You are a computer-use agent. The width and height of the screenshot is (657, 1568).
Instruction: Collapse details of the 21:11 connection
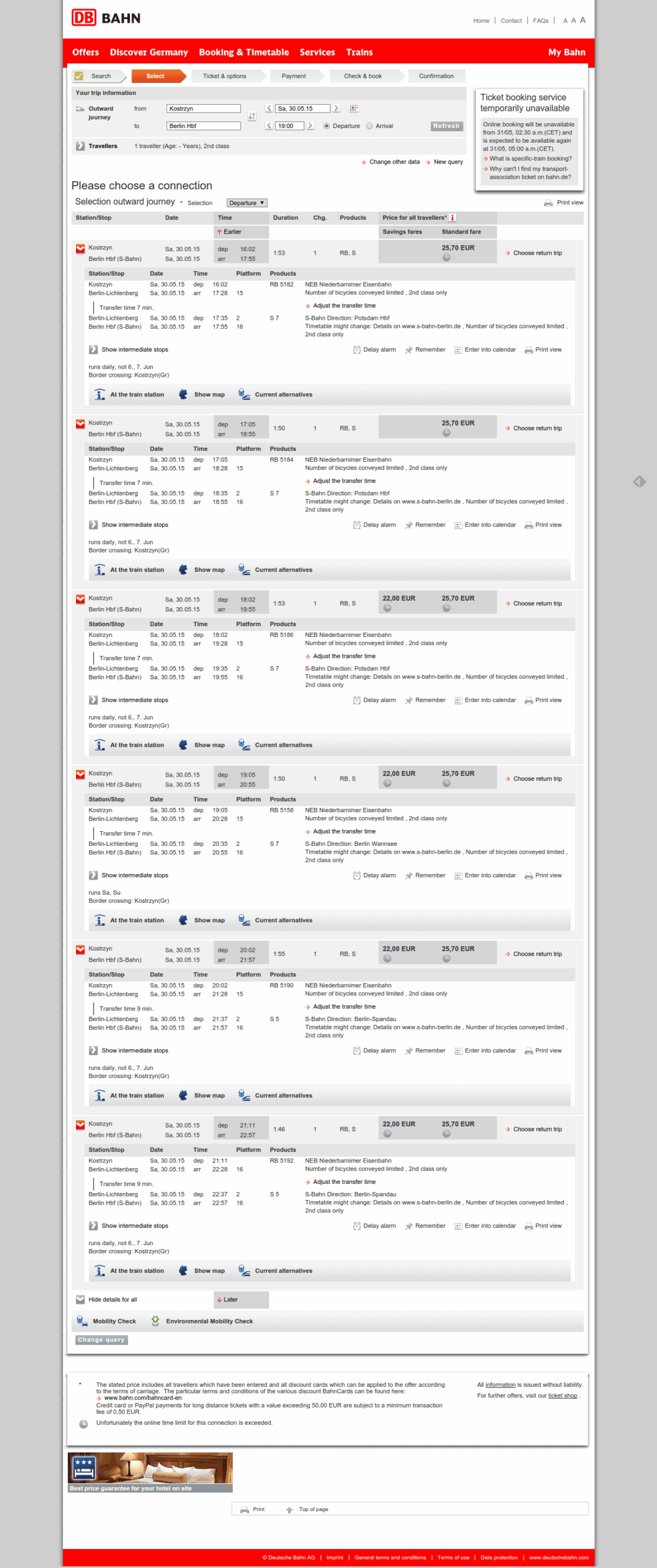[80, 1125]
